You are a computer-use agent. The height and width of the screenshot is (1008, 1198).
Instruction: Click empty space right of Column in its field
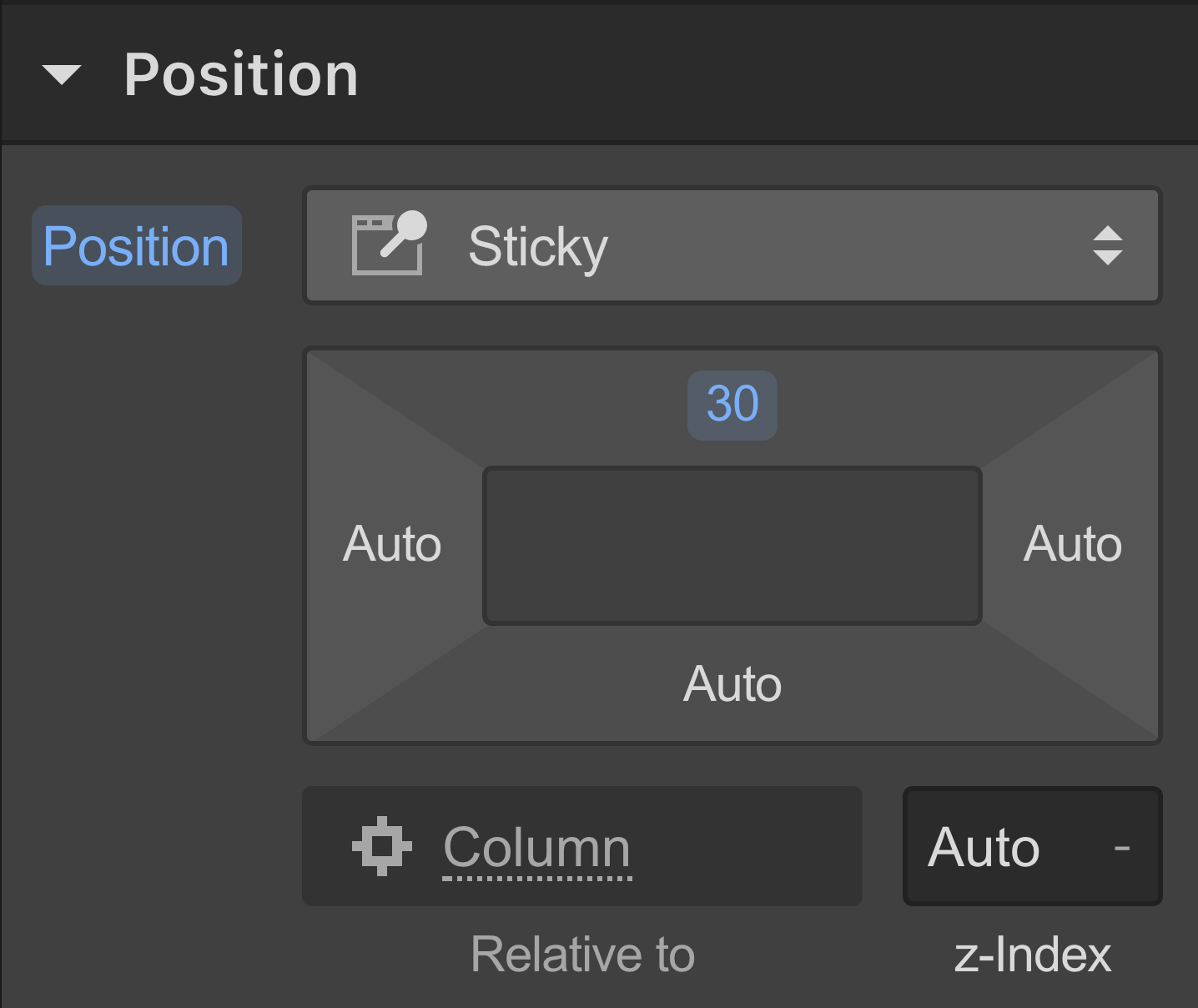751,846
